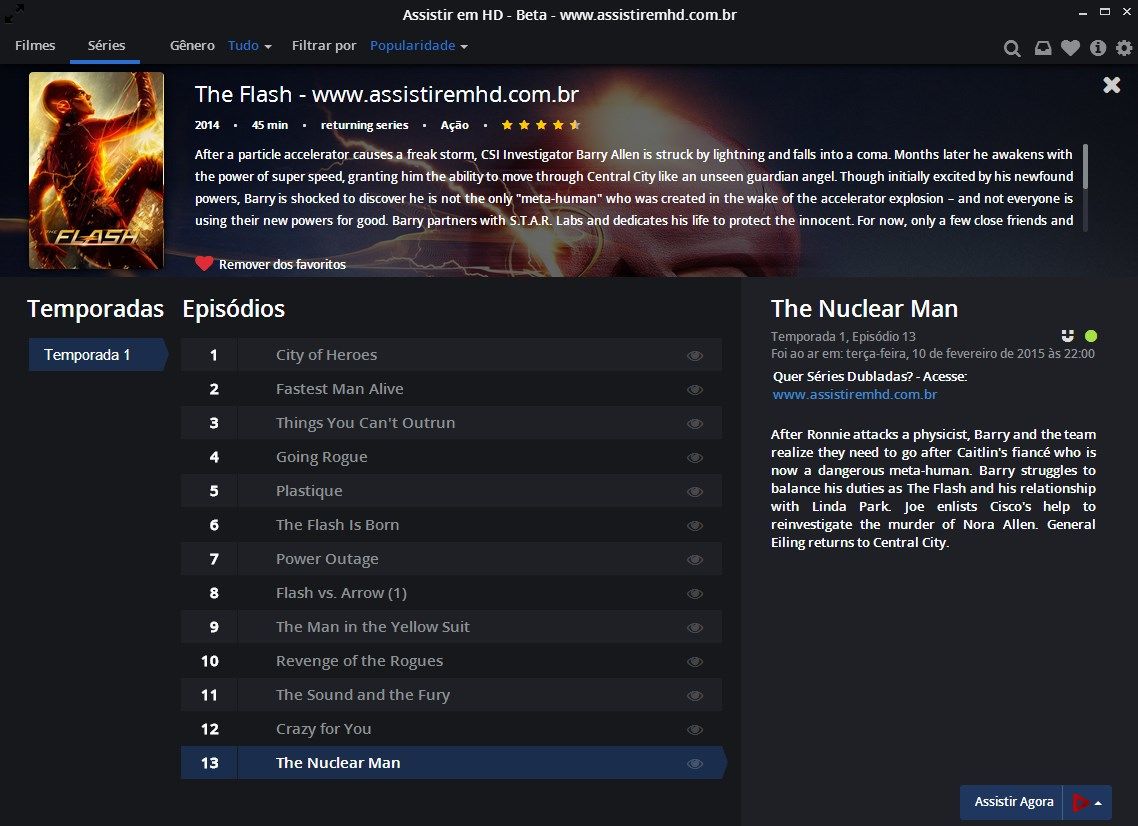Open settings with the gear icon
Screen dimensions: 1138x826
pos(1124,48)
